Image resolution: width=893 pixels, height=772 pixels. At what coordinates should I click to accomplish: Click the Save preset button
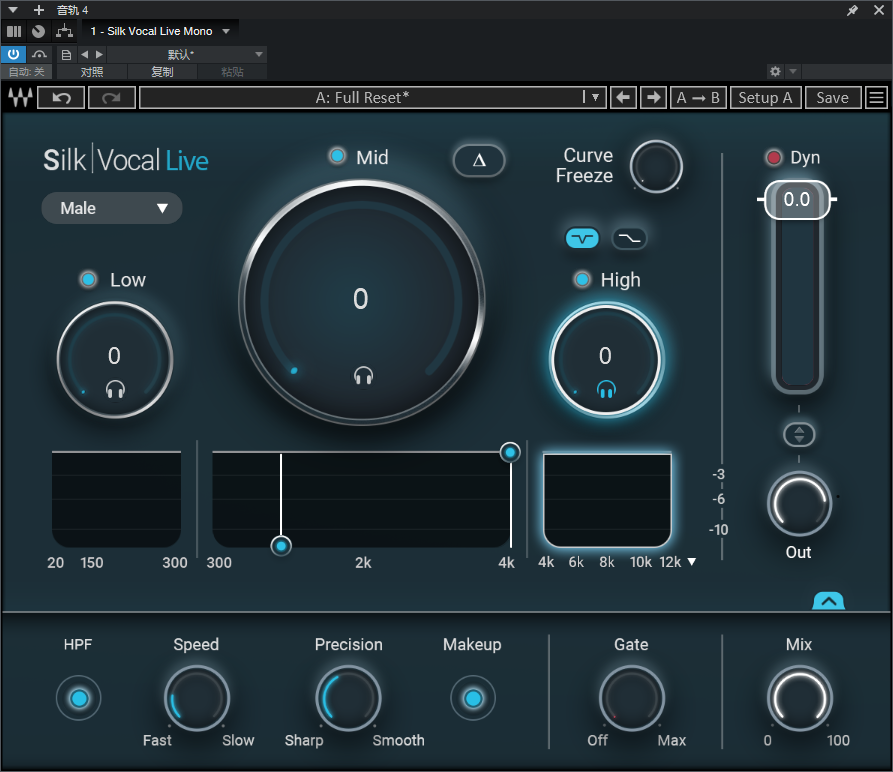833,97
